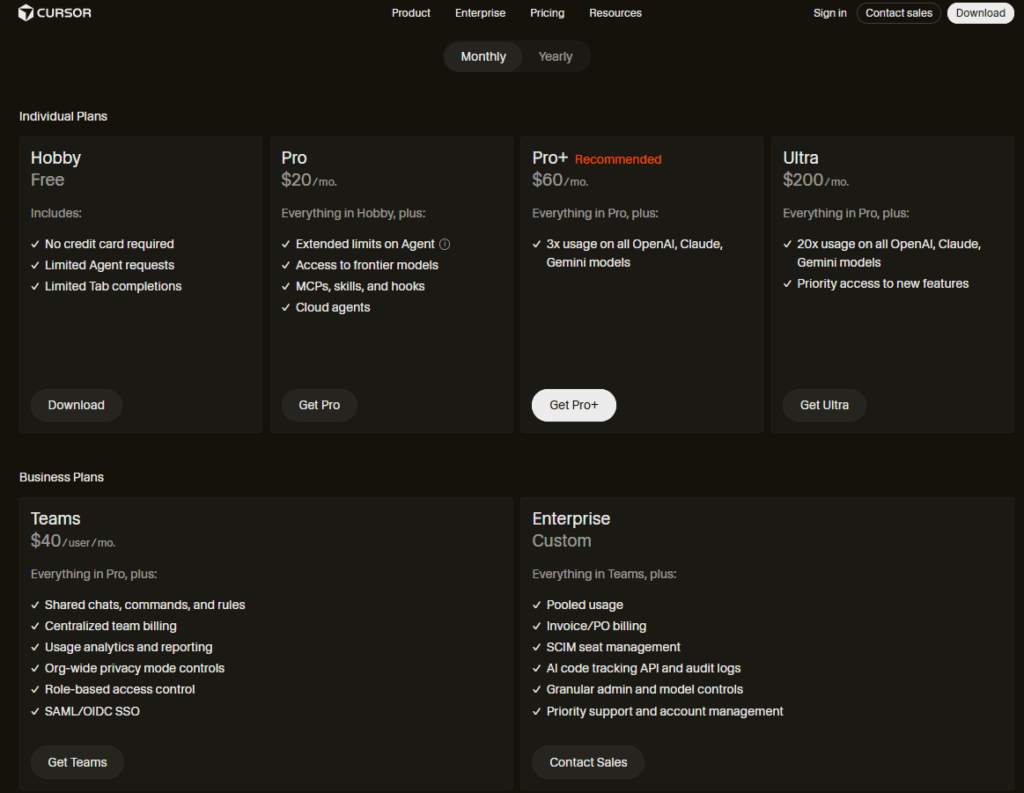This screenshot has height=793, width=1024.
Task: Click Sign in
Action: (x=830, y=13)
